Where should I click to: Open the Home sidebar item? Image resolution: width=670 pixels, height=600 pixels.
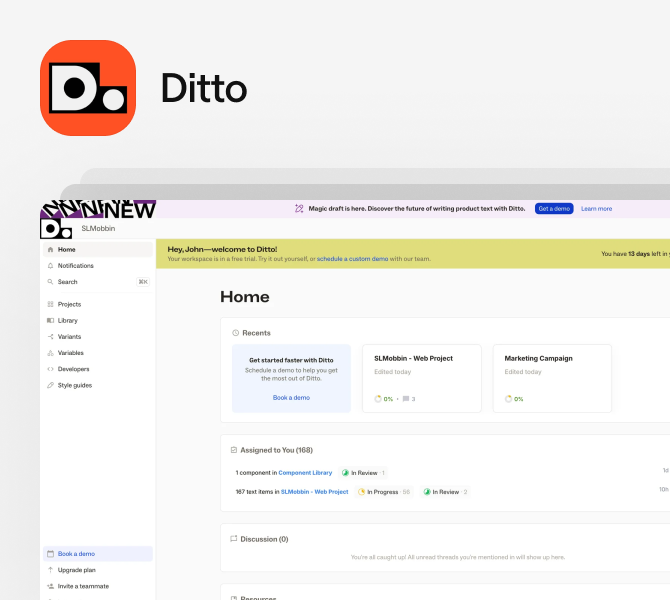(x=98, y=250)
